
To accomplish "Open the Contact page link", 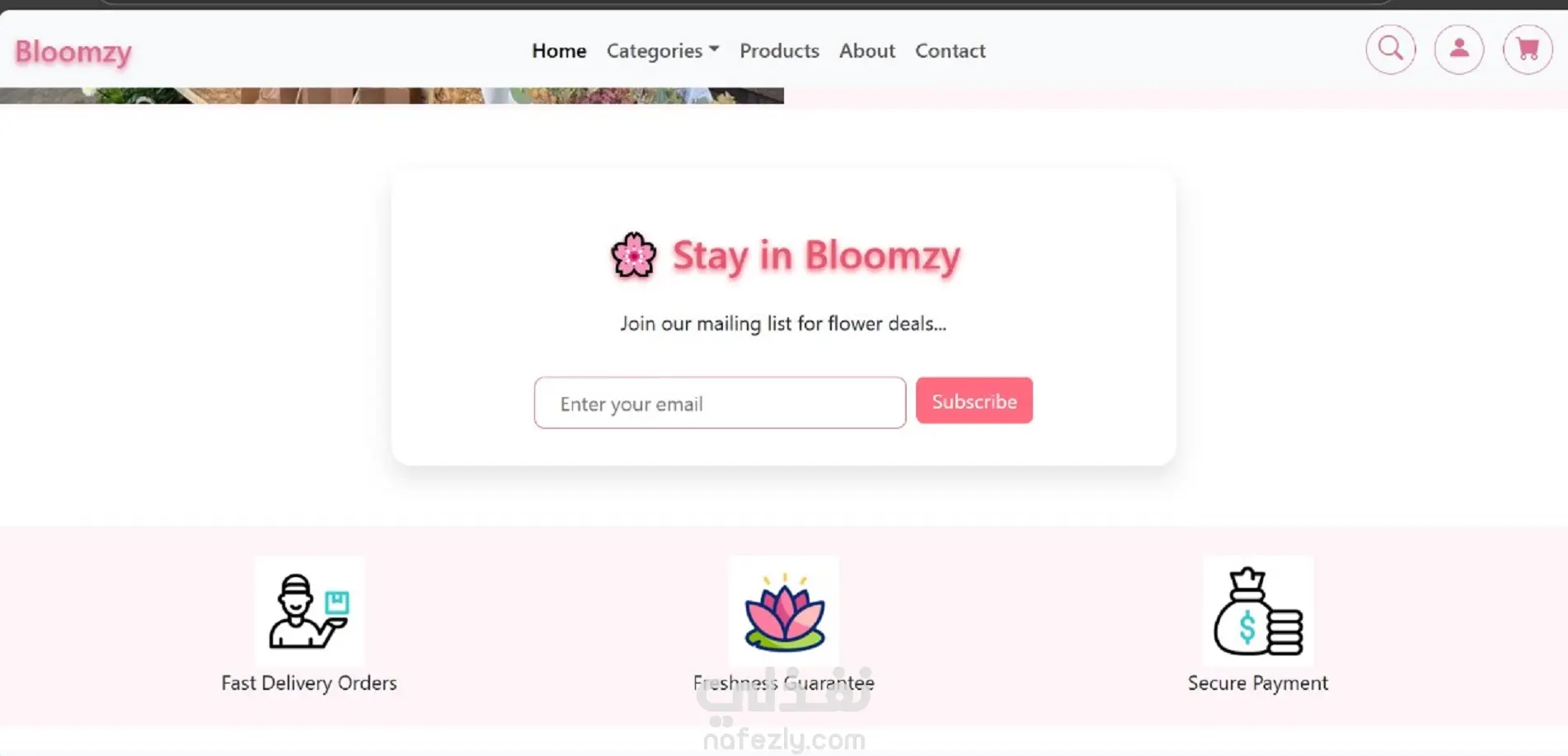I will click(x=950, y=50).
